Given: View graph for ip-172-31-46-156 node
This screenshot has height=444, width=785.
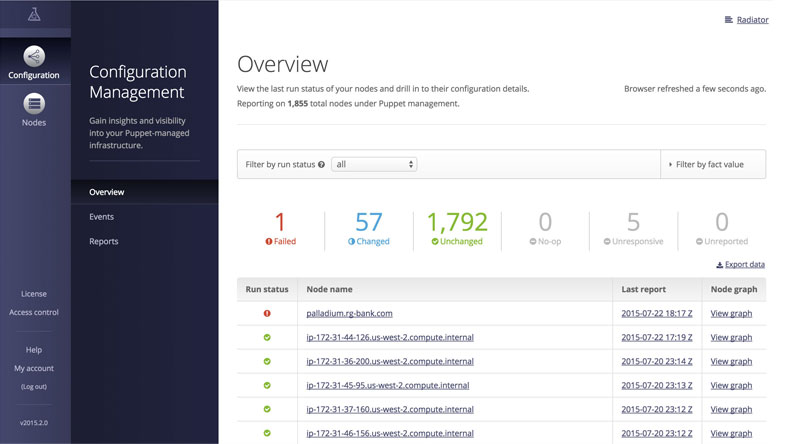Looking at the screenshot, I should tap(731, 433).
